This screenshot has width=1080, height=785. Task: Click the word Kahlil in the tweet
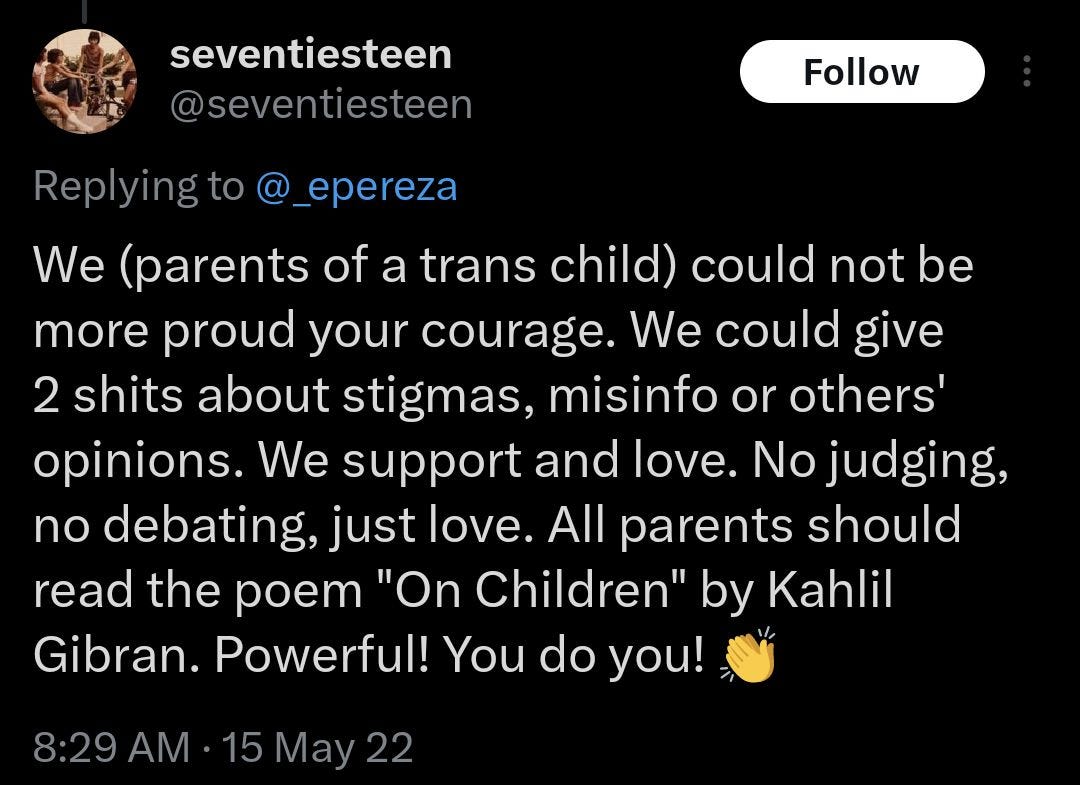pos(829,590)
